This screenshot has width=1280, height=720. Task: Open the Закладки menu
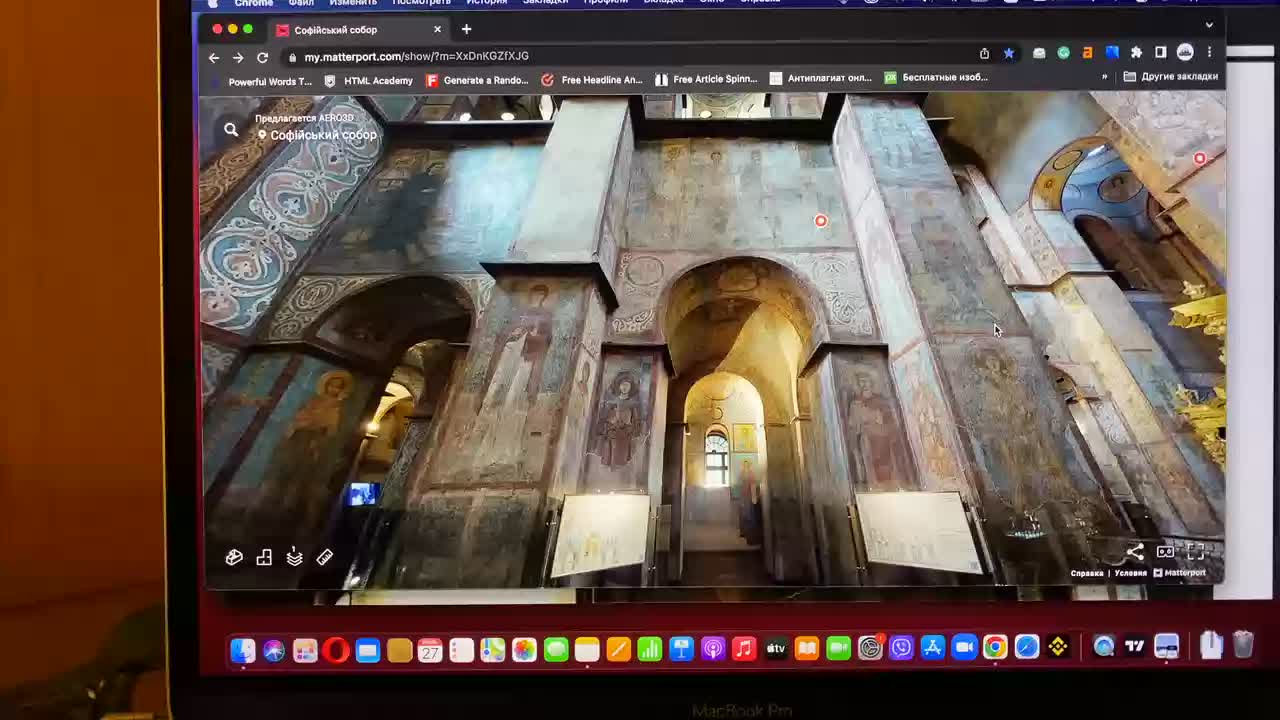546,3
